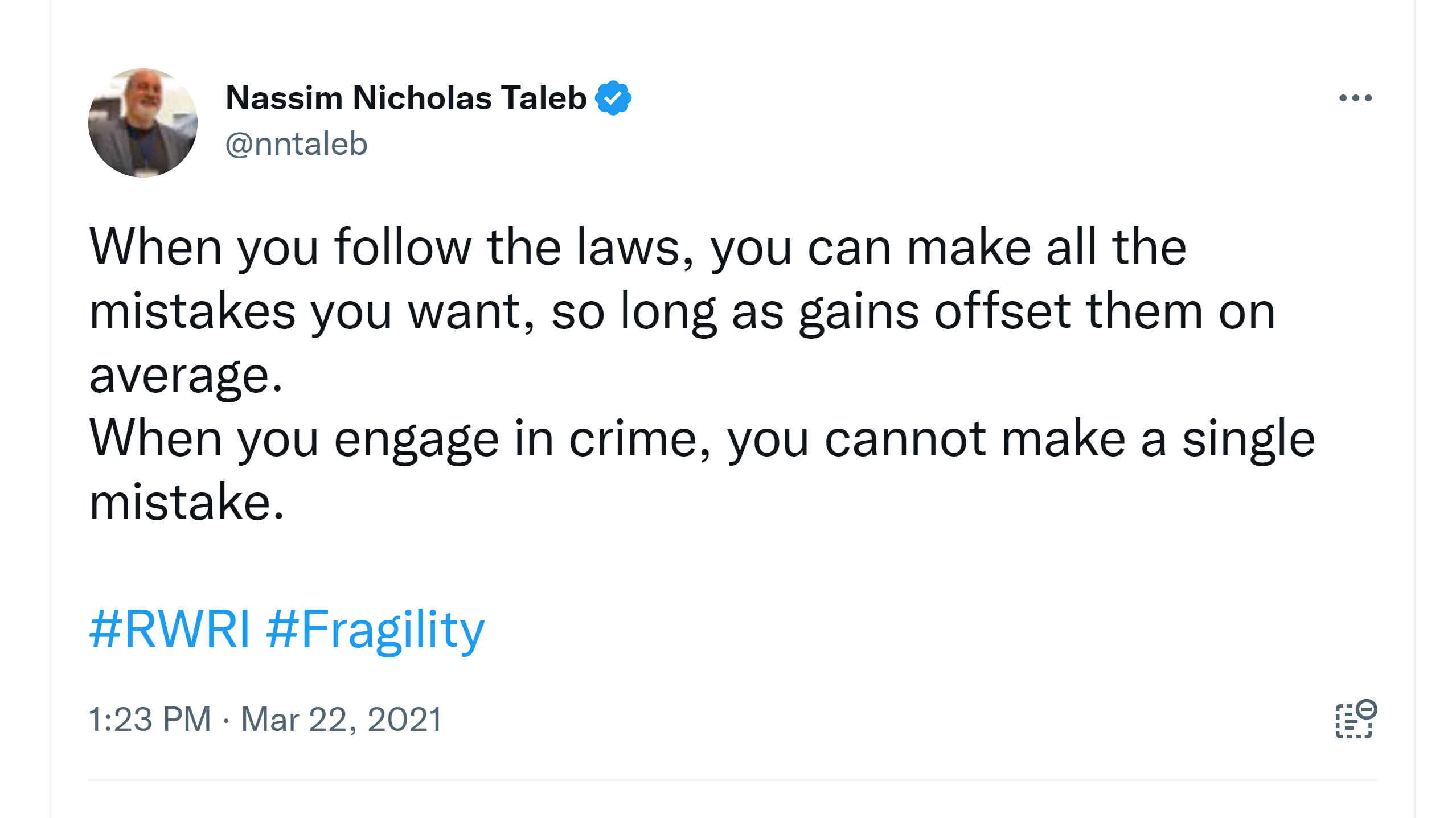Click the tweet line starting "When you follow"
Screen dimensions: 1456x818
tap(638, 247)
